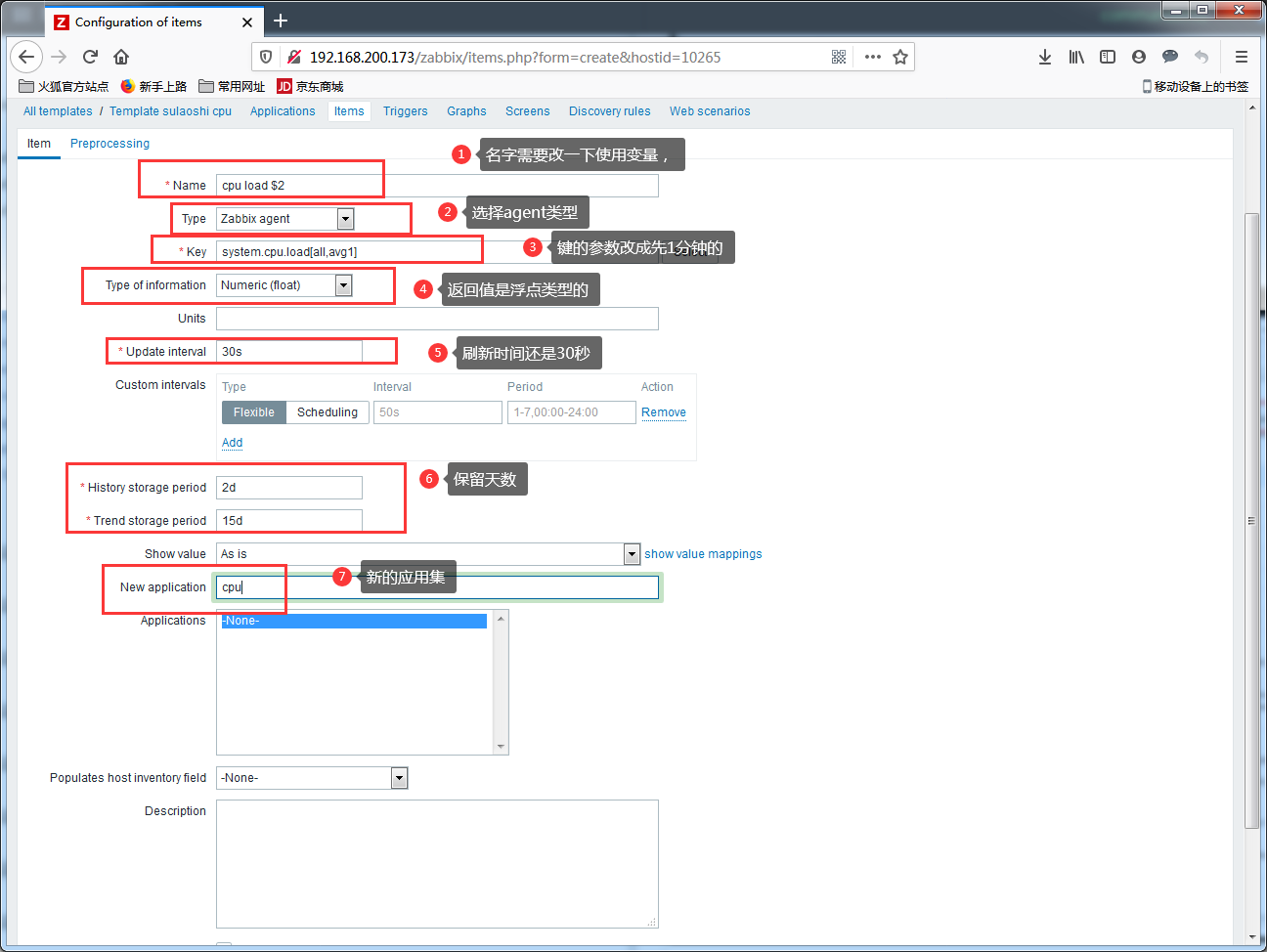Open the Web scenarios tab

click(710, 111)
